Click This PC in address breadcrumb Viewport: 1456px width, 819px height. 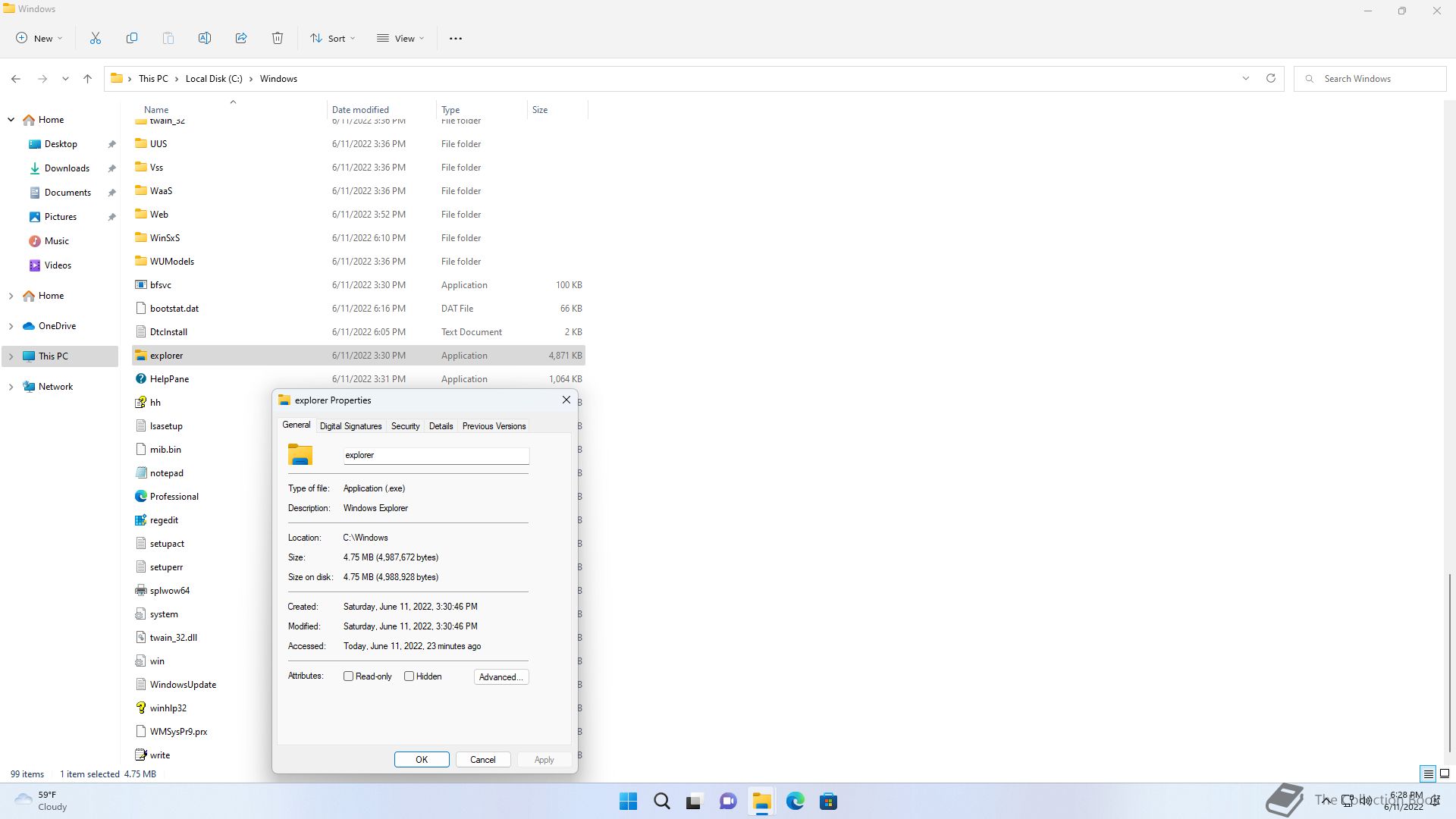tap(153, 79)
